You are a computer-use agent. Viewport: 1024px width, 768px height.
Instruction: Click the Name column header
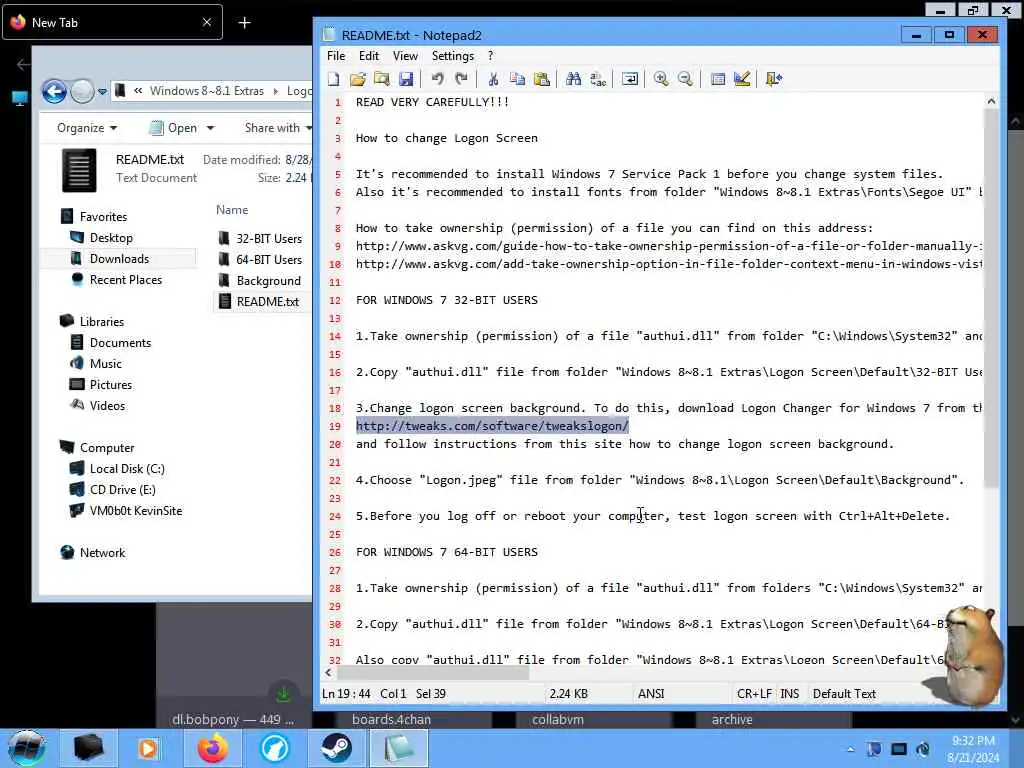tap(232, 210)
